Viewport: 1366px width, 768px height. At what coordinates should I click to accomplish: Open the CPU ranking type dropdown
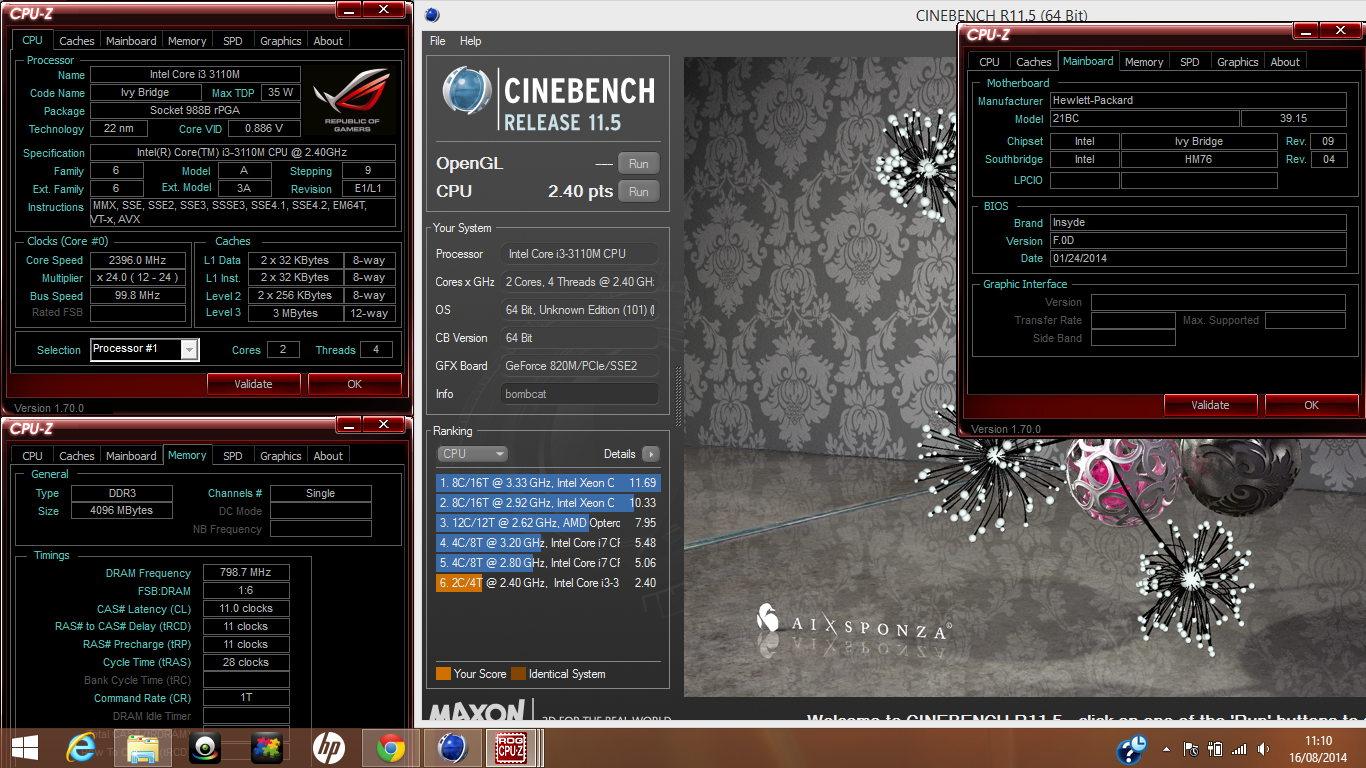pyautogui.click(x=472, y=454)
